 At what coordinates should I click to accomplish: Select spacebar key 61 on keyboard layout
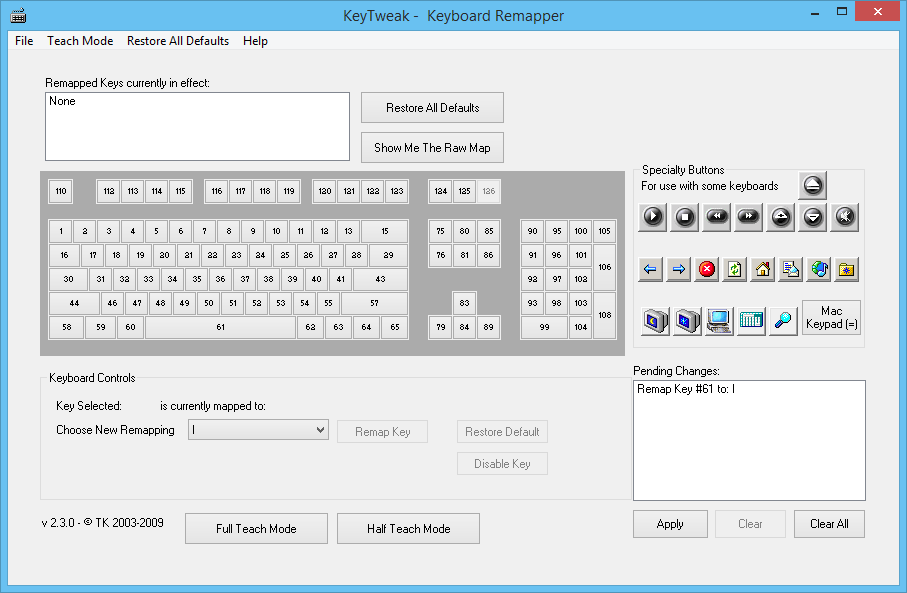tap(220, 327)
